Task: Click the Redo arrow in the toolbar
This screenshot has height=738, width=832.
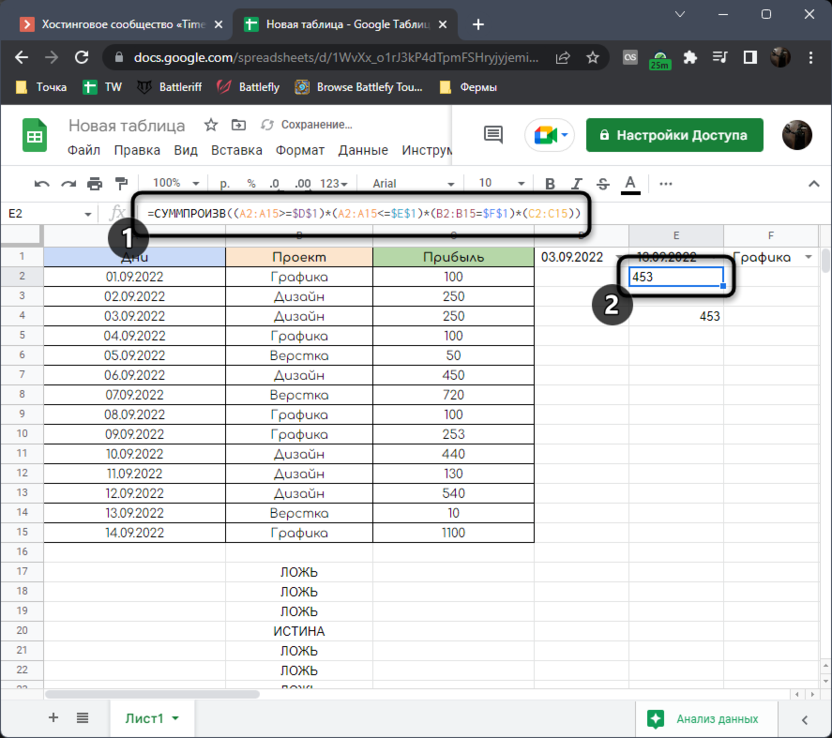Action: point(68,184)
